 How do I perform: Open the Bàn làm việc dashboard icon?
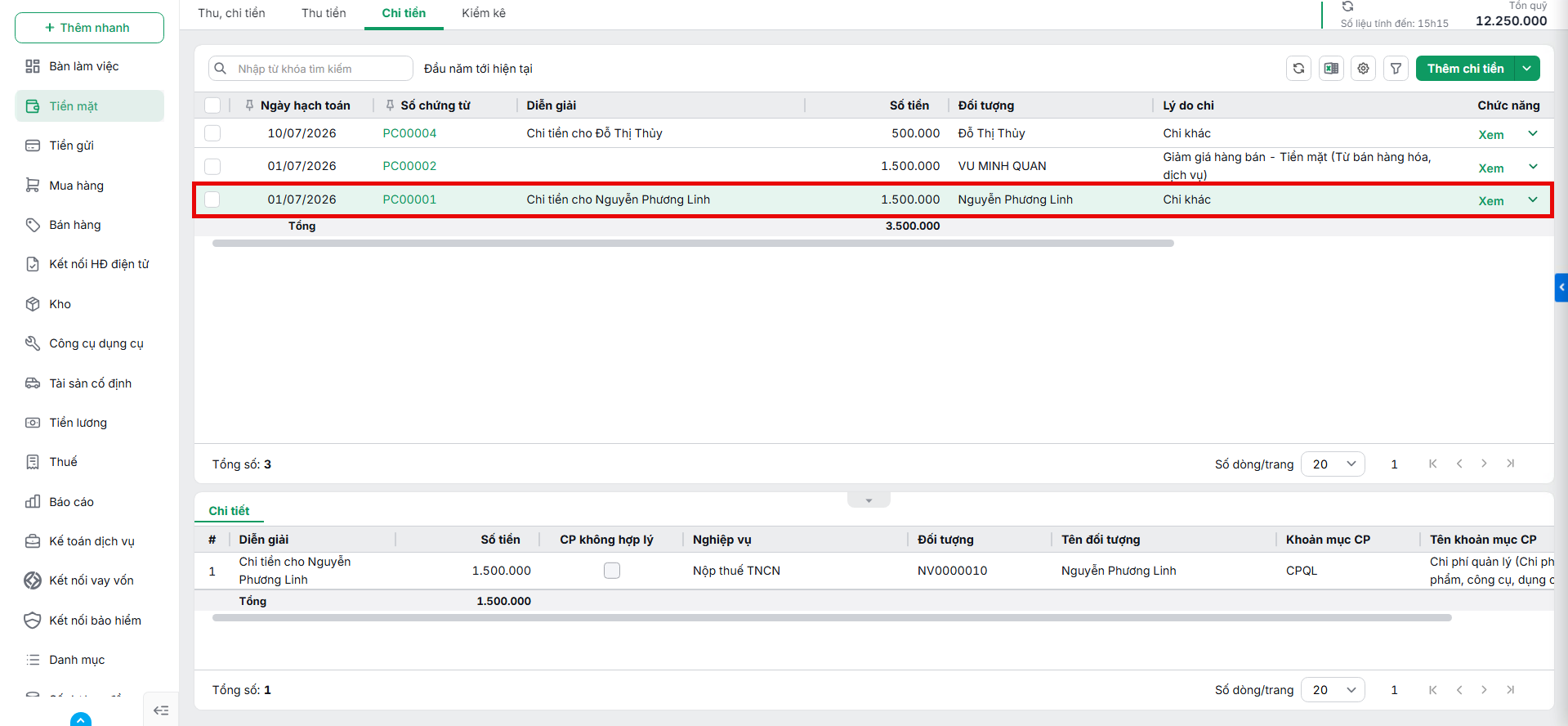click(x=33, y=66)
